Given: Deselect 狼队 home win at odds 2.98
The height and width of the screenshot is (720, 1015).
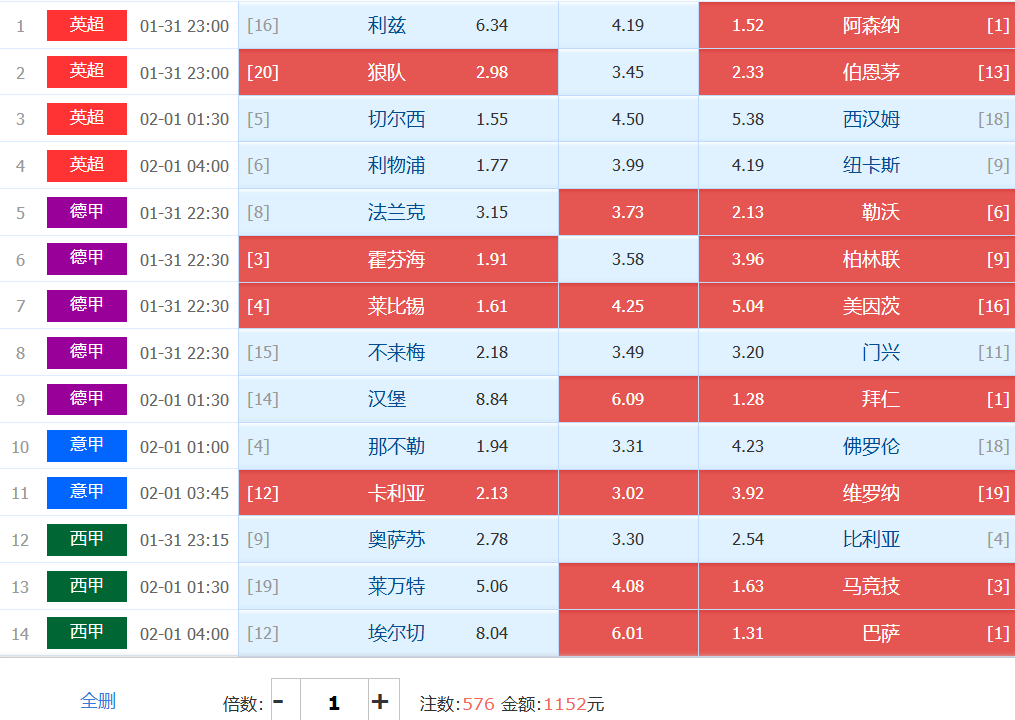Looking at the screenshot, I should [398, 72].
